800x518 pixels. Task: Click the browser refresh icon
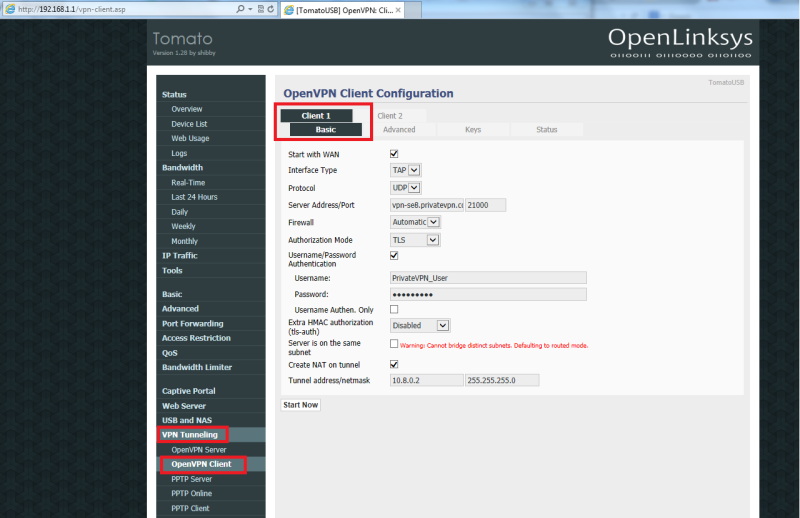(270, 9)
